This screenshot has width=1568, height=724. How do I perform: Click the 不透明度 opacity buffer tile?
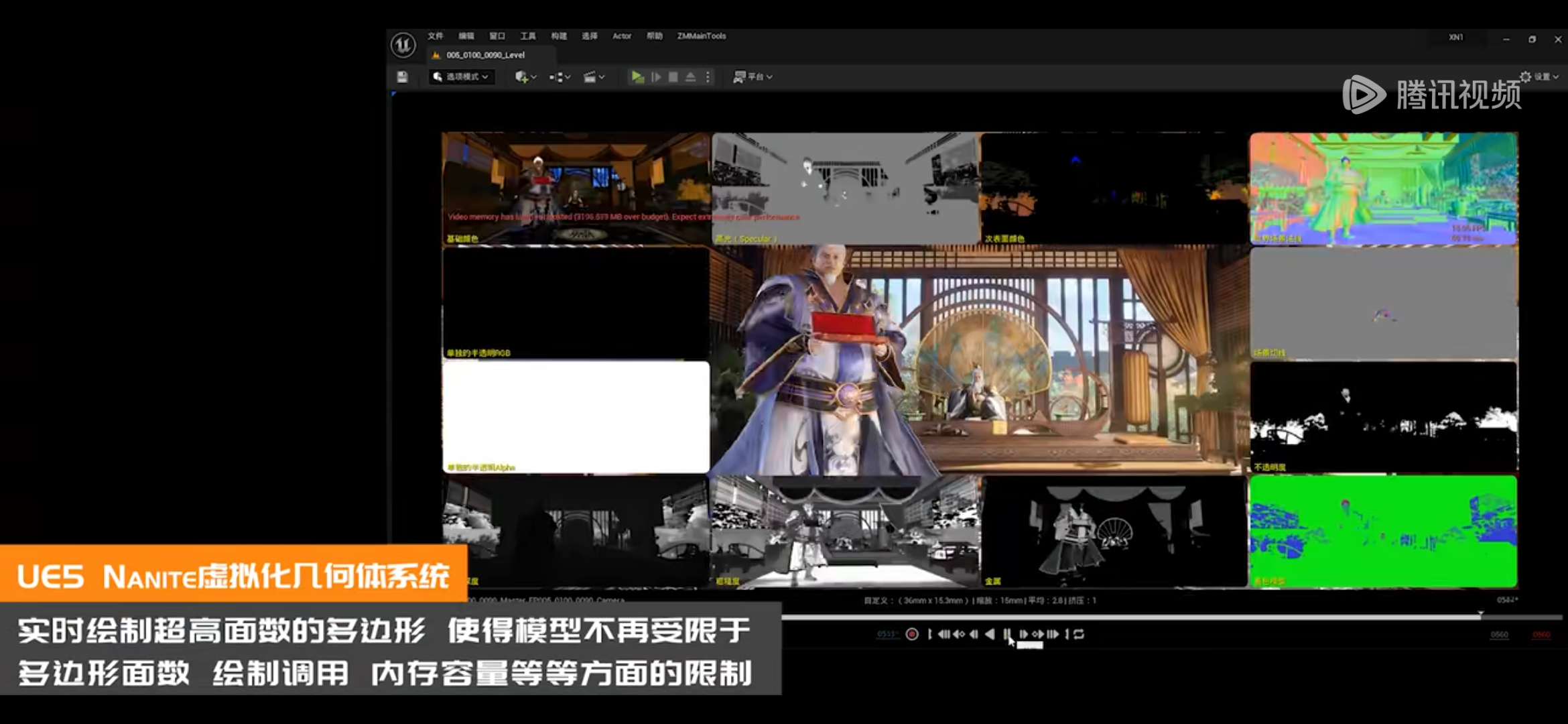(1384, 417)
